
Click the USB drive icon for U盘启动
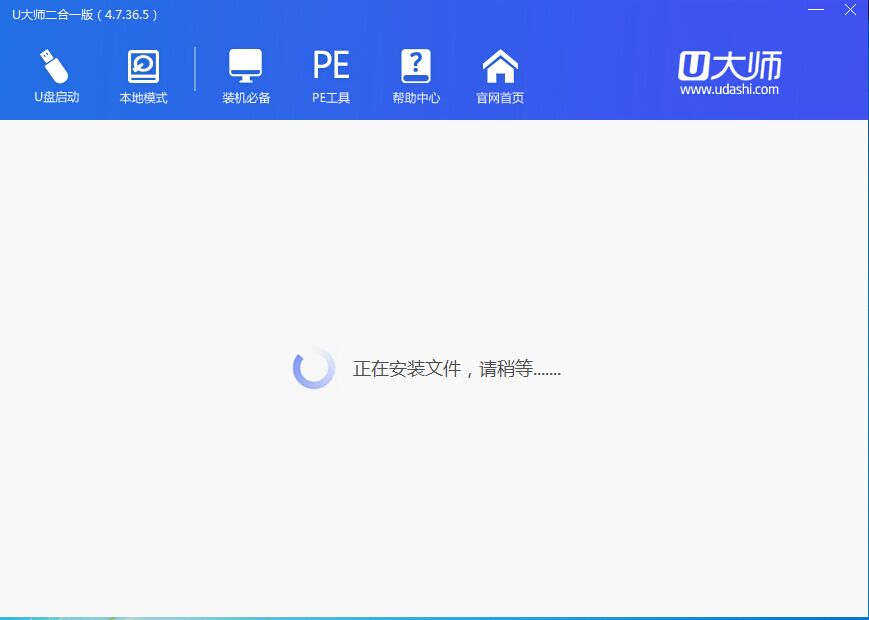tap(55, 66)
